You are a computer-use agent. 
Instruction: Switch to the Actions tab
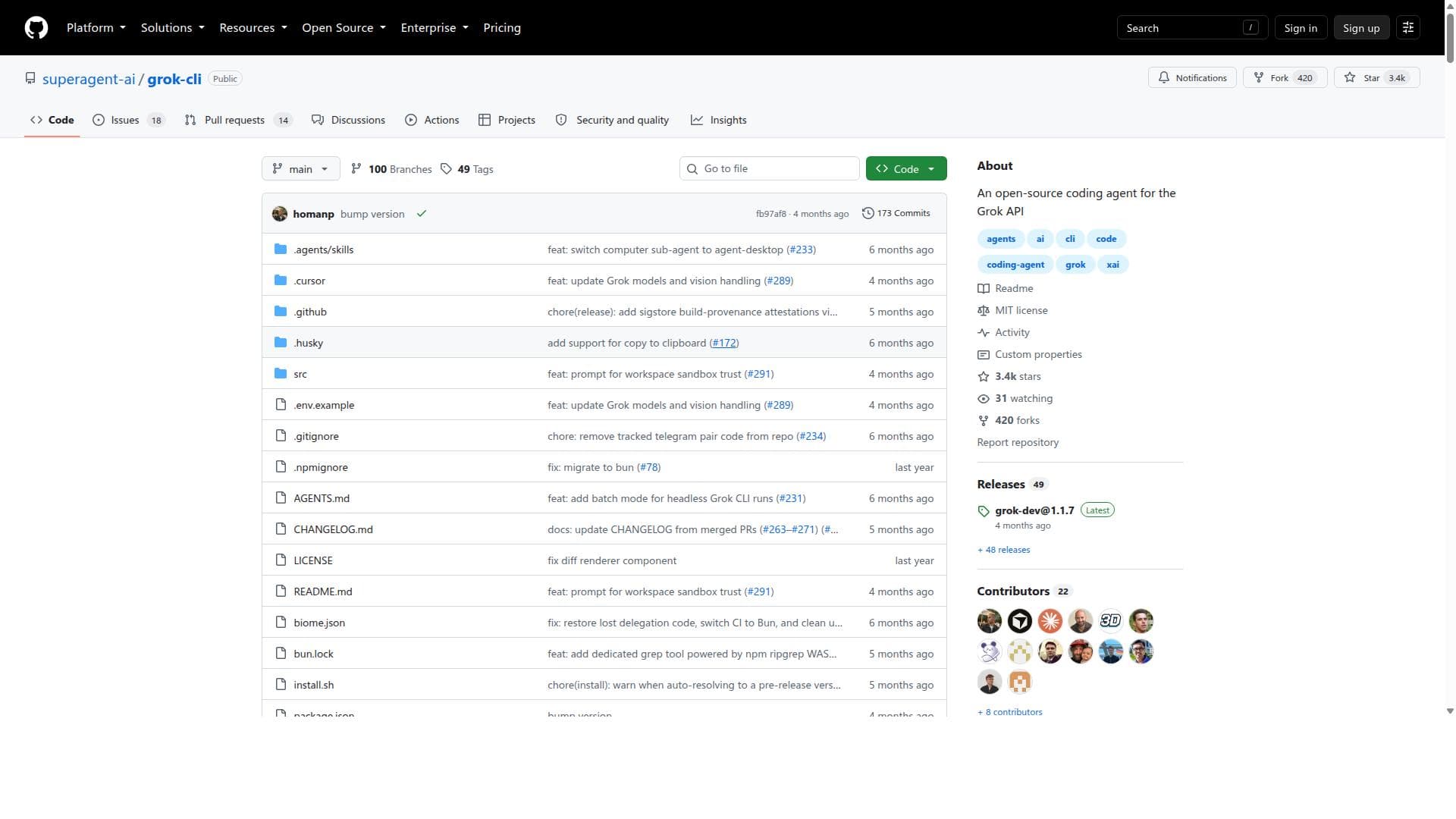(x=432, y=121)
